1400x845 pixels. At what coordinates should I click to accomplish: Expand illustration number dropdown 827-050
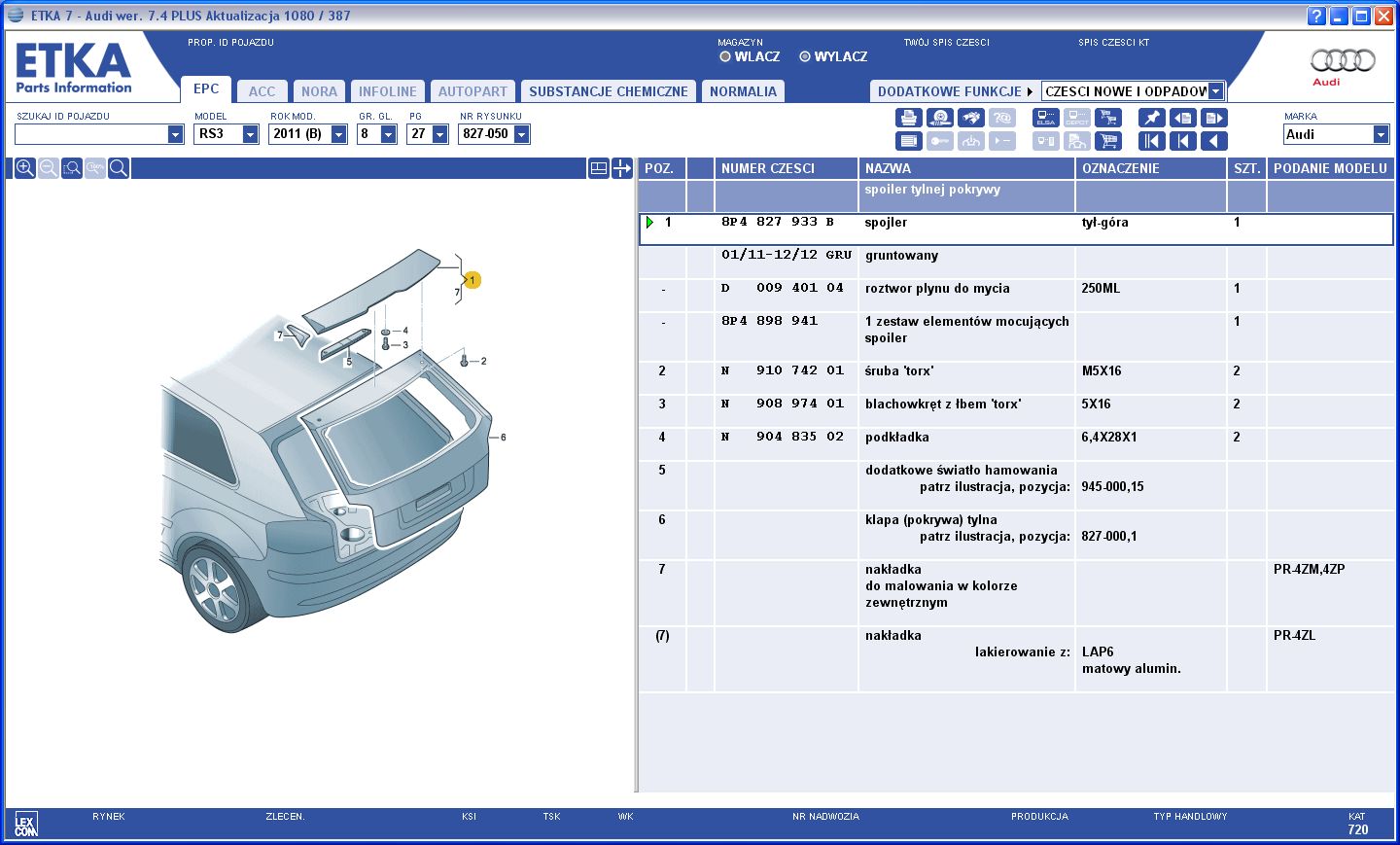point(521,134)
